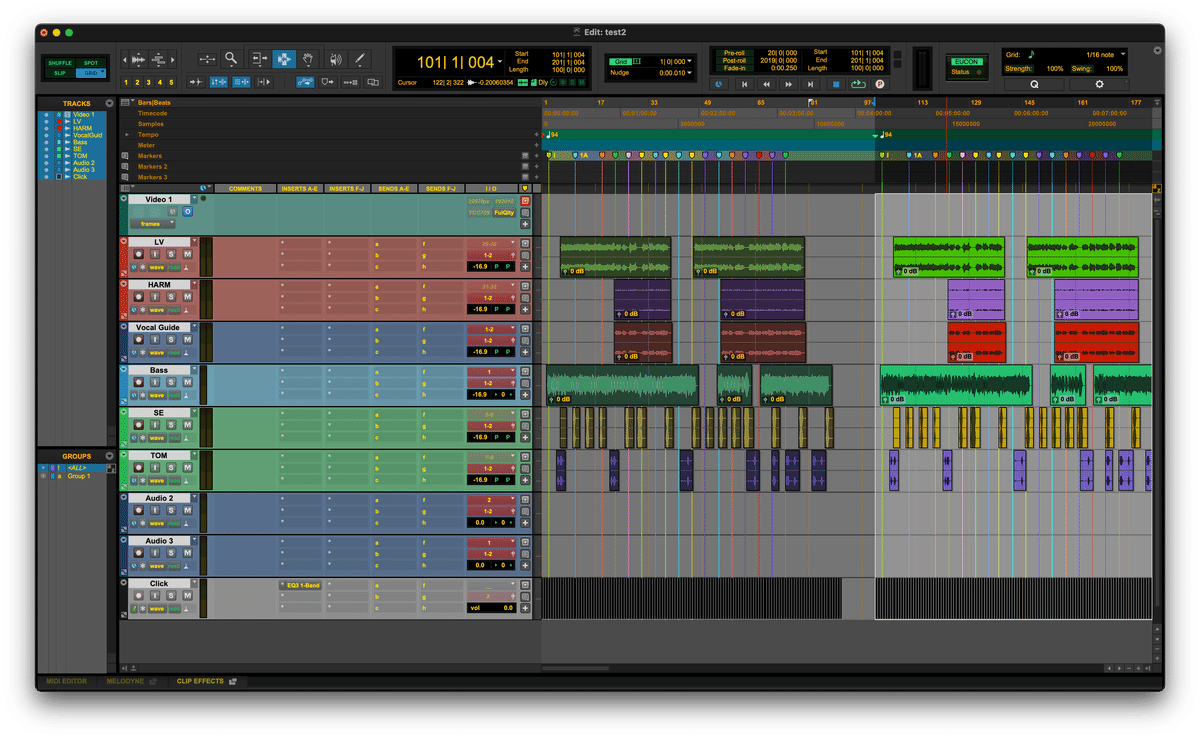Select SLIP edit mode

coord(60,73)
